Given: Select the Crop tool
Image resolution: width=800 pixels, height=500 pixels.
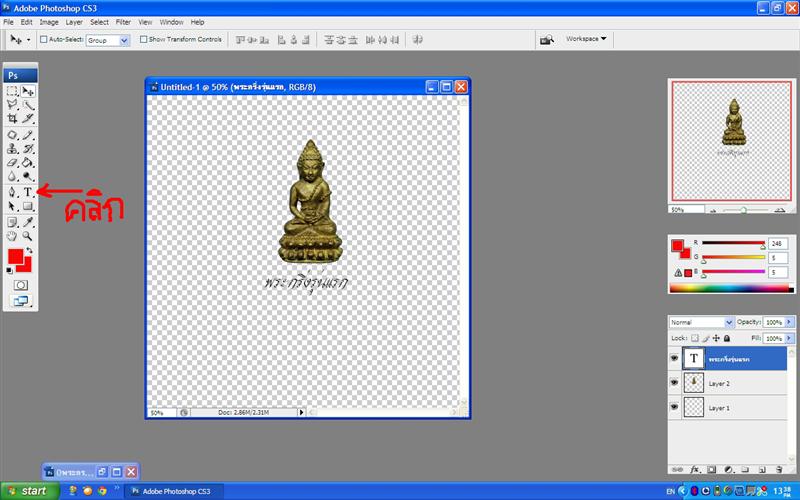Looking at the screenshot, I should click(12, 119).
